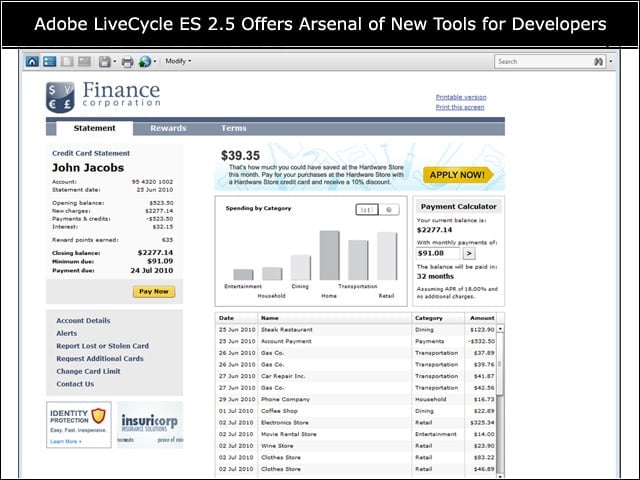Image resolution: width=640 pixels, height=480 pixels.
Task: Click the APPLY NOW! button
Action: (x=458, y=175)
